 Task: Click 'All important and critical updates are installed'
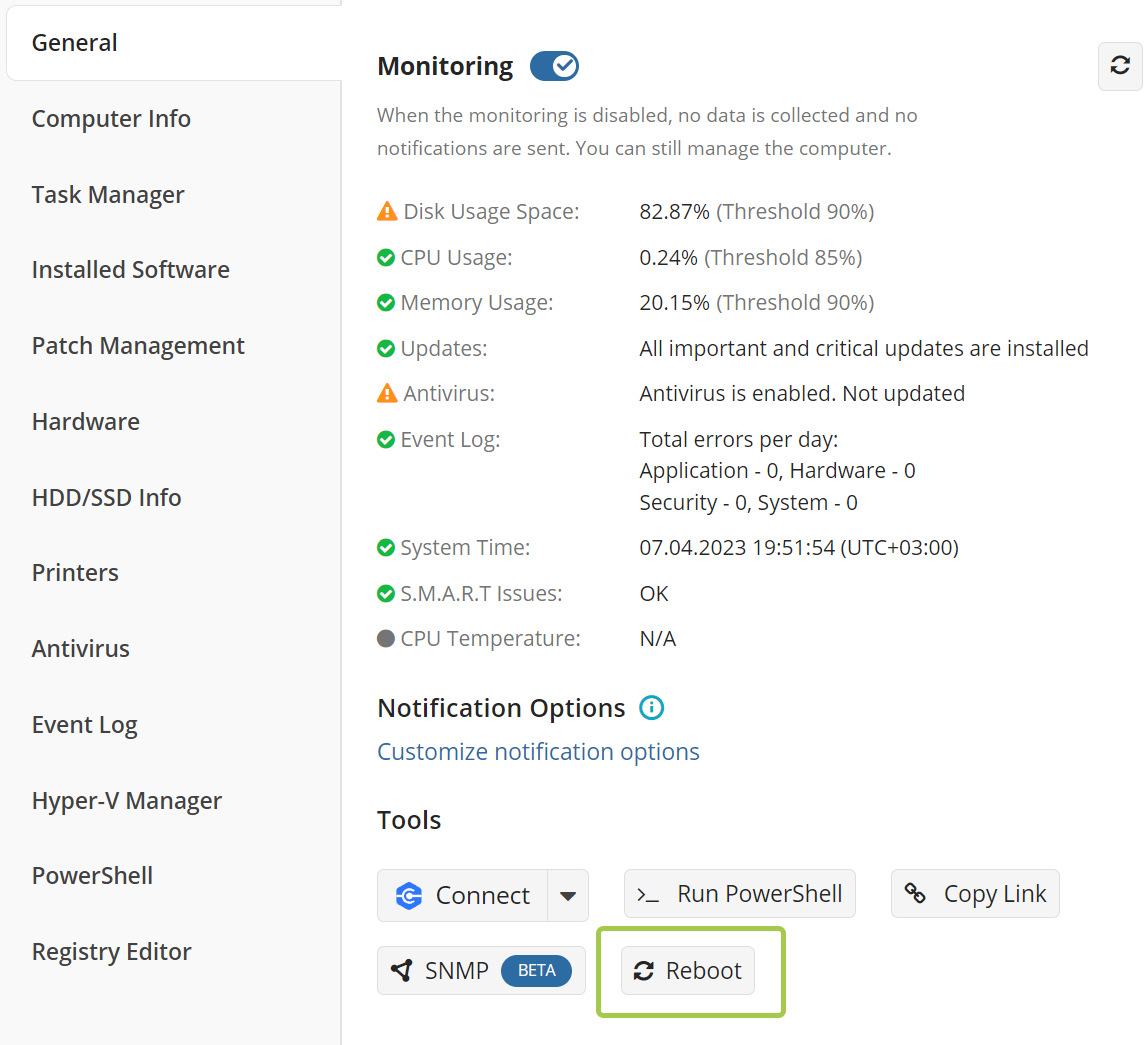click(x=864, y=348)
